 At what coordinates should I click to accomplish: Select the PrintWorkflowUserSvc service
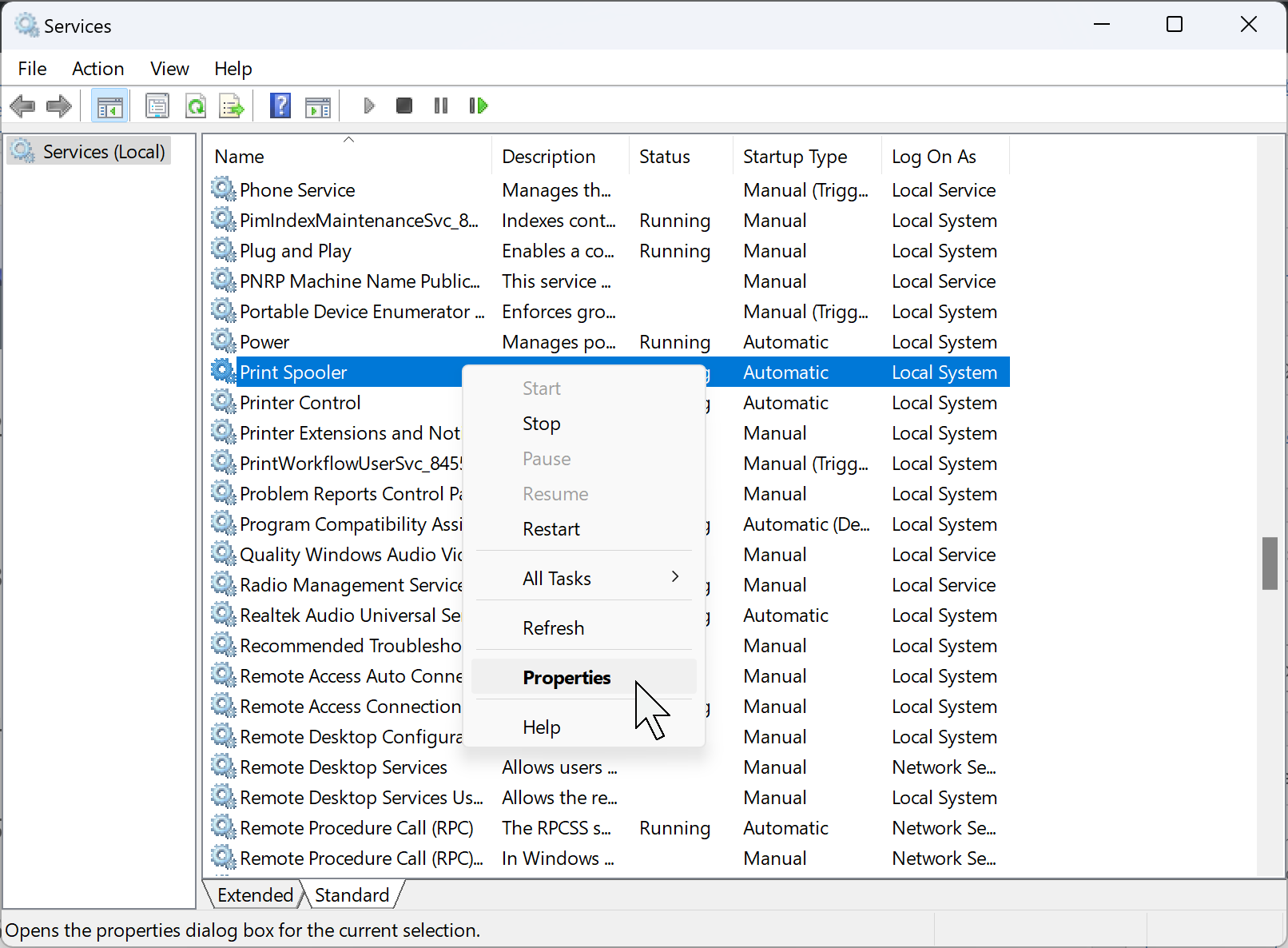click(336, 463)
